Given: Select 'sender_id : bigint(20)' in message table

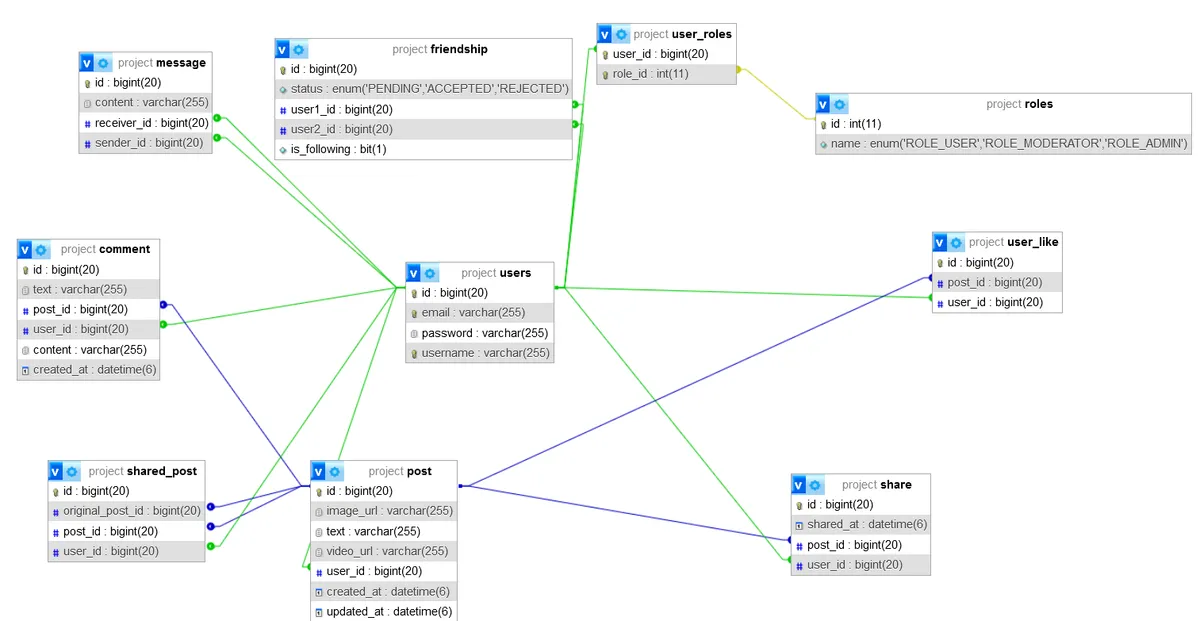Looking at the screenshot, I should point(146,143).
